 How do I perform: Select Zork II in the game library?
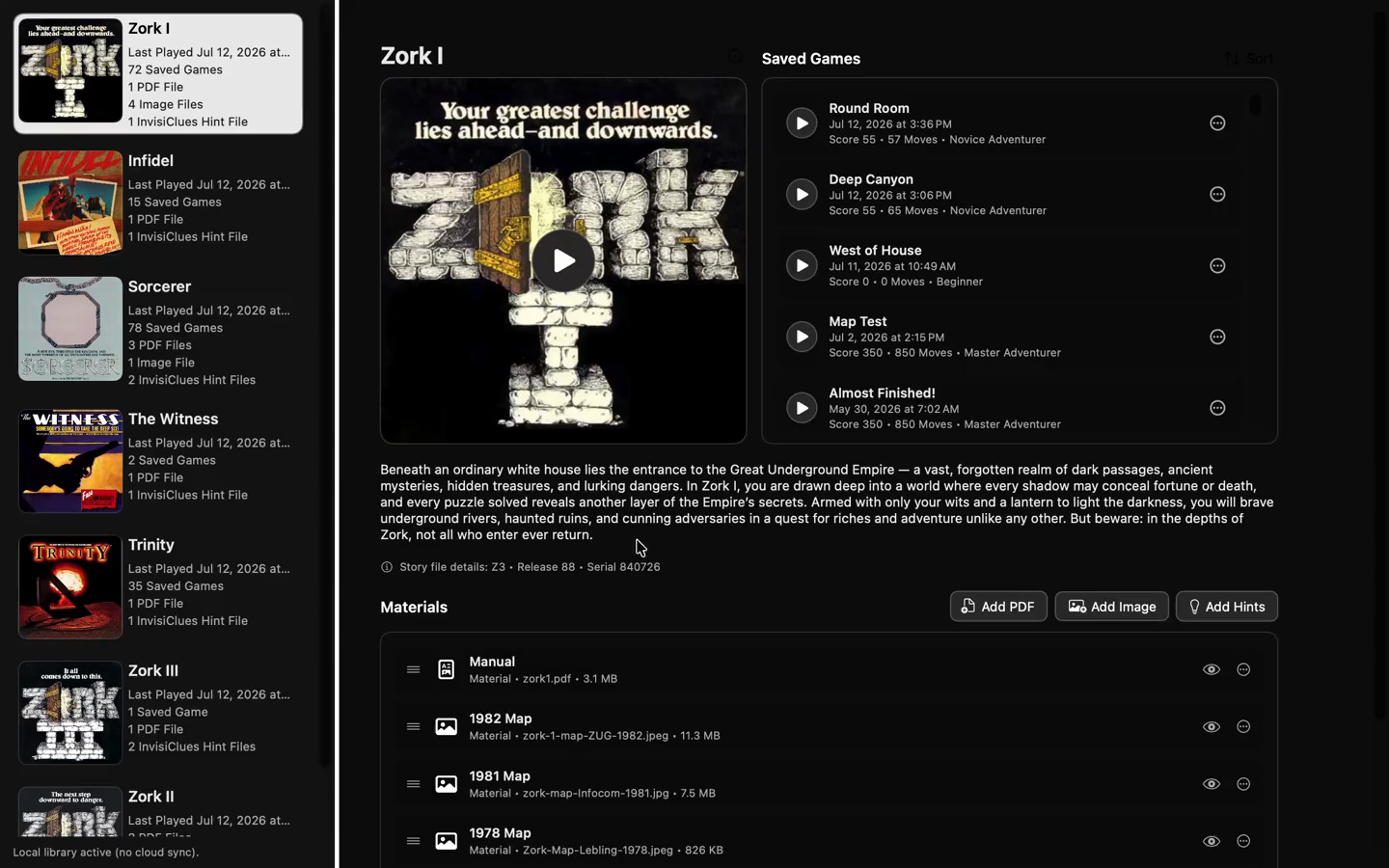tap(158, 810)
